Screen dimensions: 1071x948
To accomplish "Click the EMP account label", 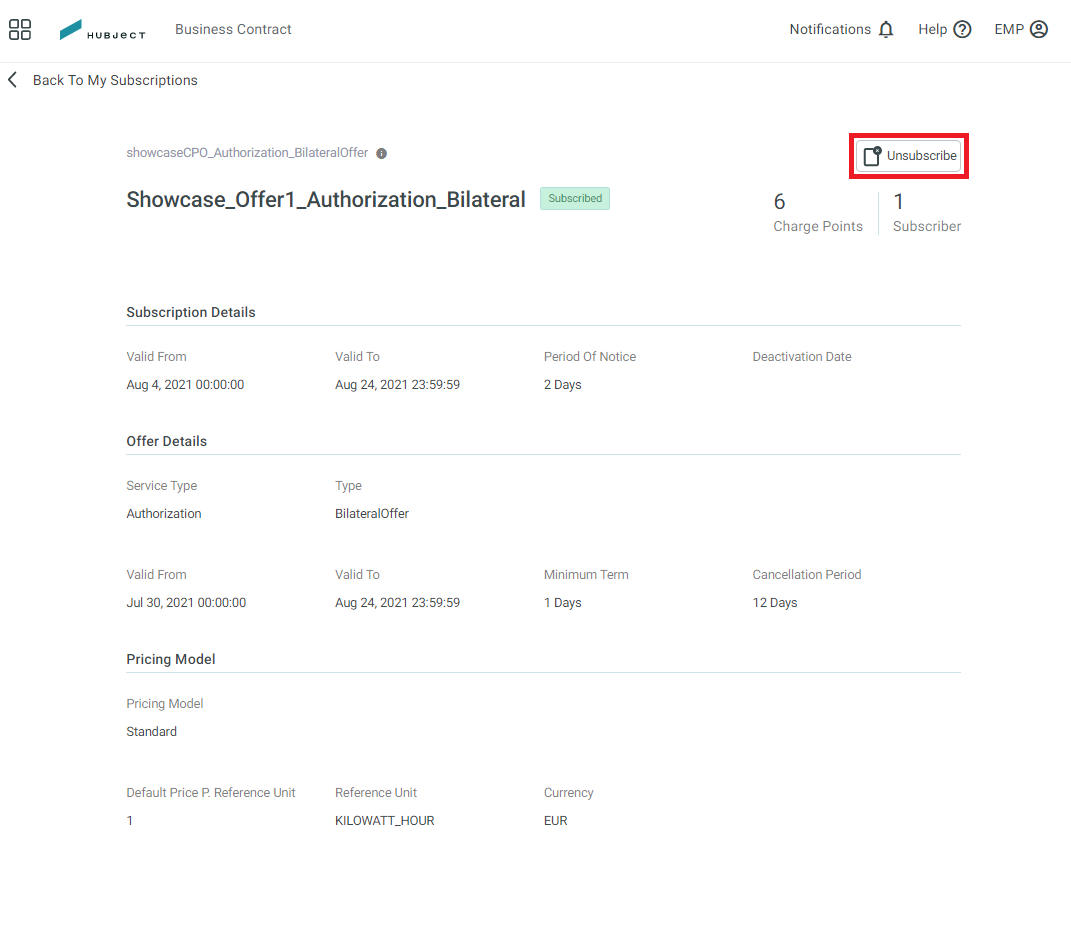I will (x=1009, y=29).
